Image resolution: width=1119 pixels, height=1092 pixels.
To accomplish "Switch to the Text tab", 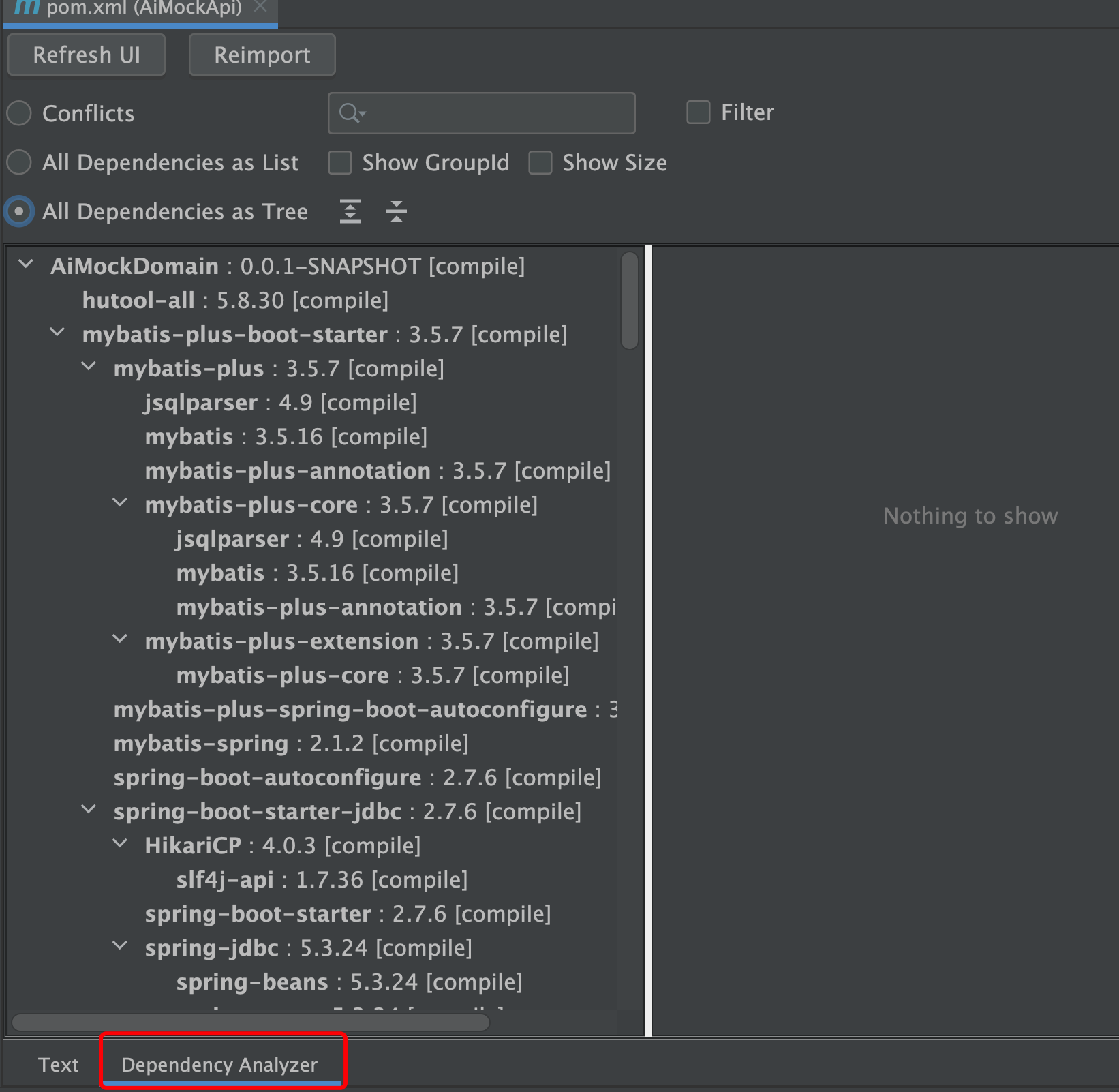I will (x=58, y=1065).
